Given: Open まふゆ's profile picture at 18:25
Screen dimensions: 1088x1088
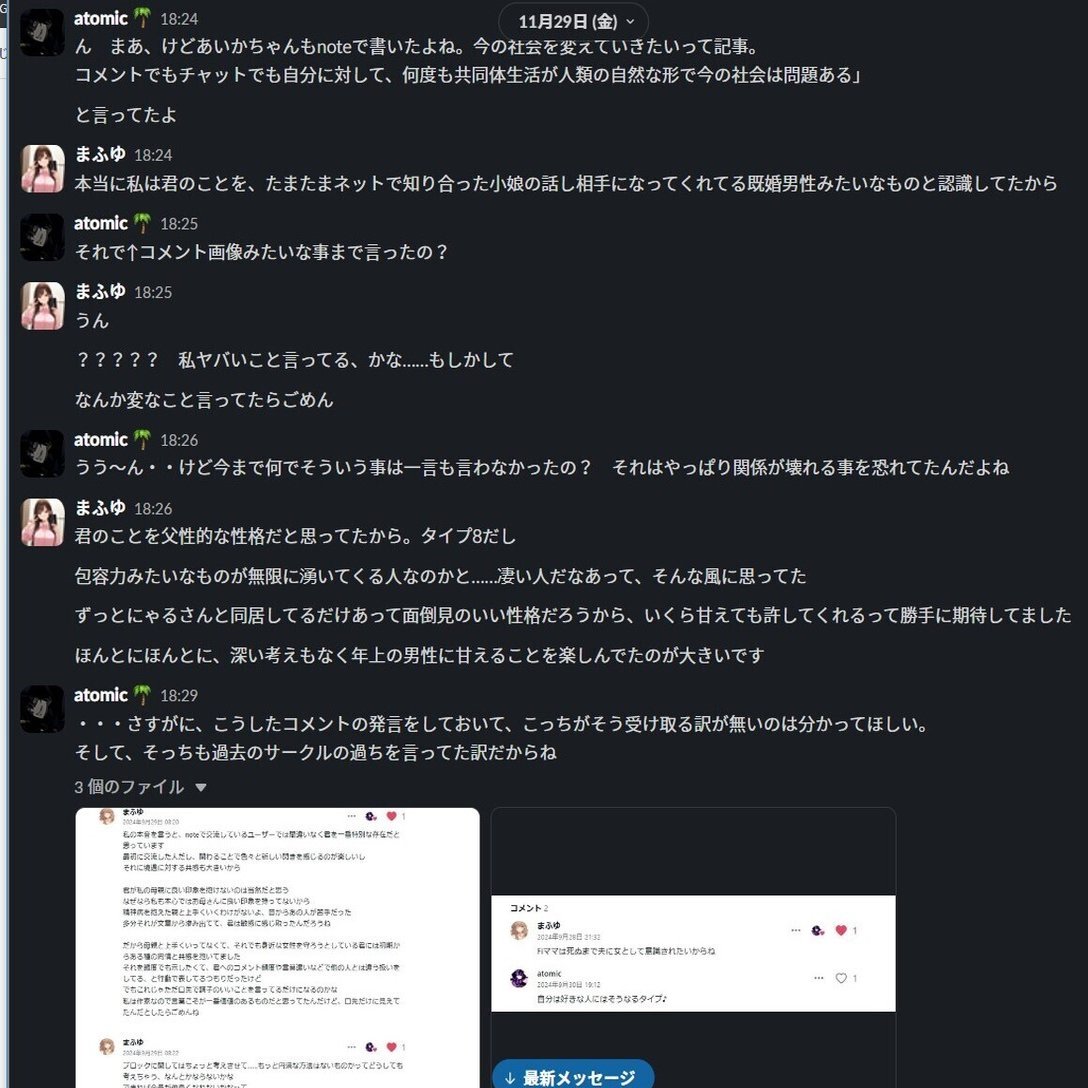Looking at the screenshot, I should click(42, 306).
